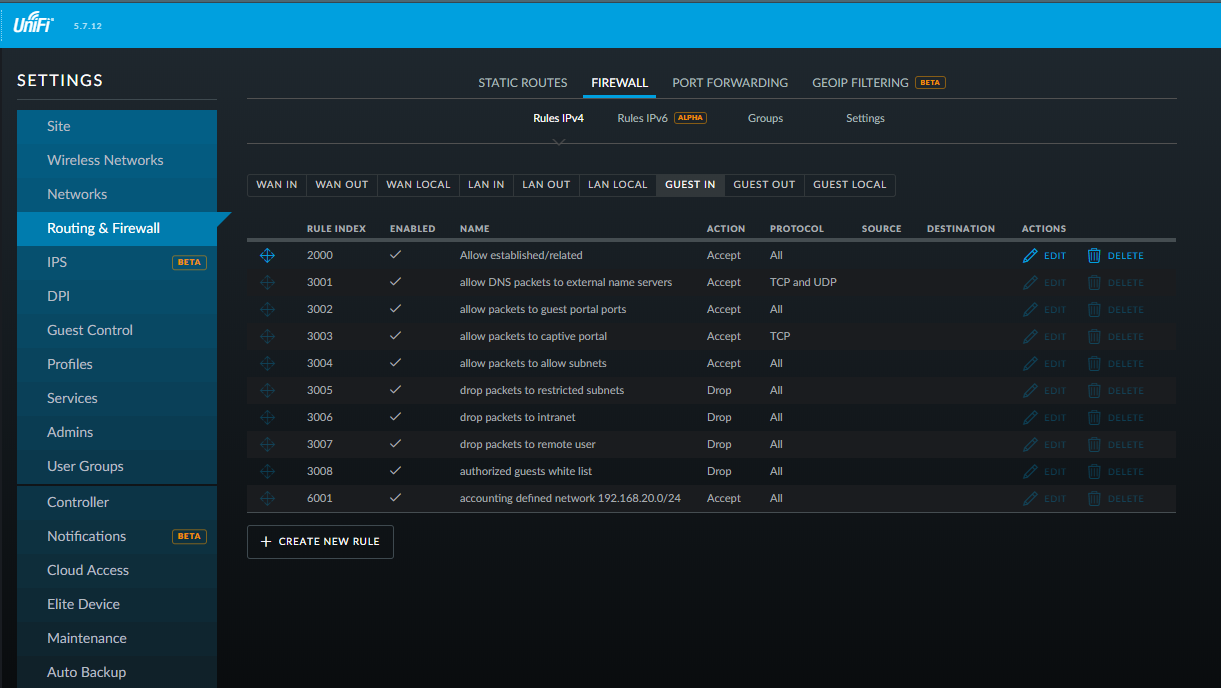Viewport: 1221px width, 688px height.
Task: Click pencil icon for rule 3008
Action: (1031, 472)
